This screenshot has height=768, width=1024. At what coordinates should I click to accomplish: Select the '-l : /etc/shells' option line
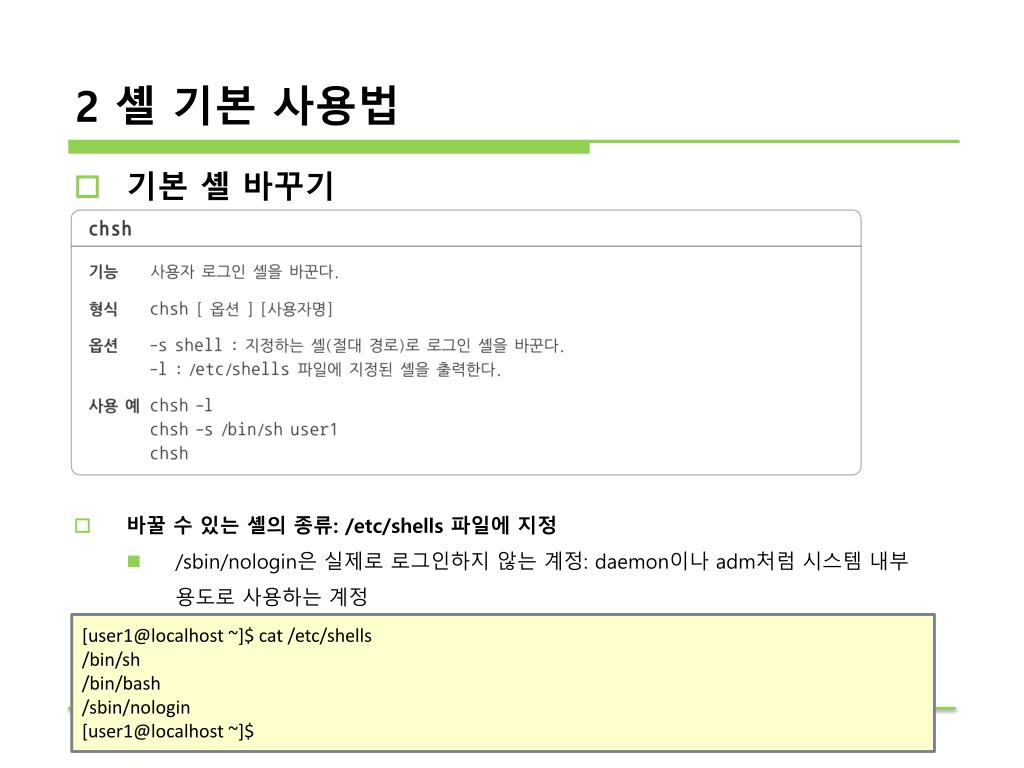pos(325,370)
